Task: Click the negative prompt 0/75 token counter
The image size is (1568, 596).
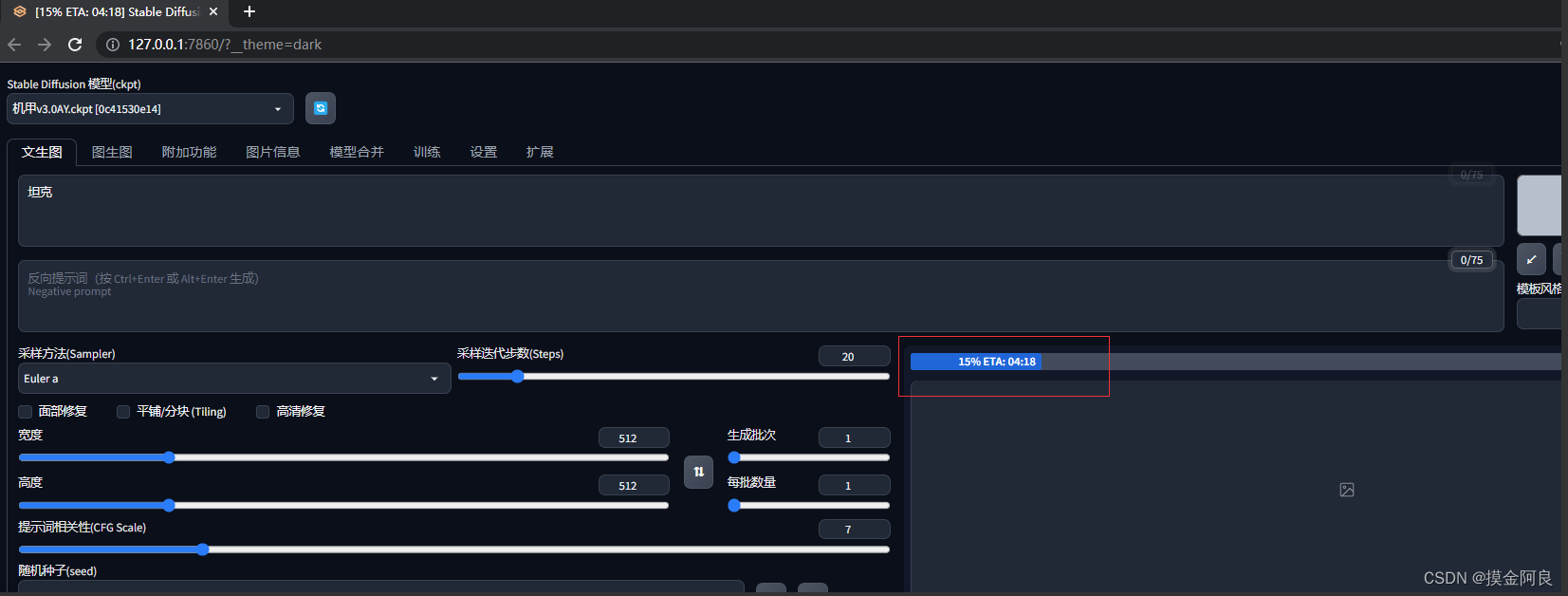Action: pyautogui.click(x=1471, y=260)
